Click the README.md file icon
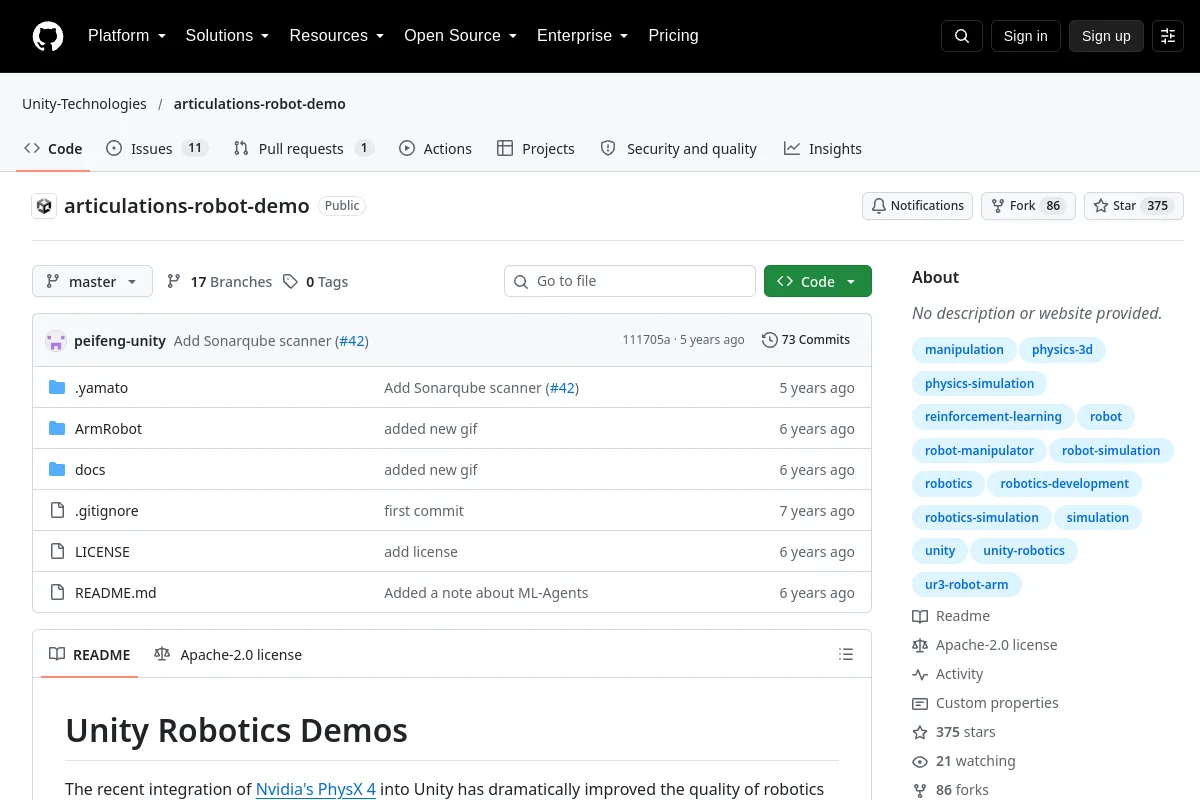This screenshot has width=1200, height=800. [x=57, y=592]
